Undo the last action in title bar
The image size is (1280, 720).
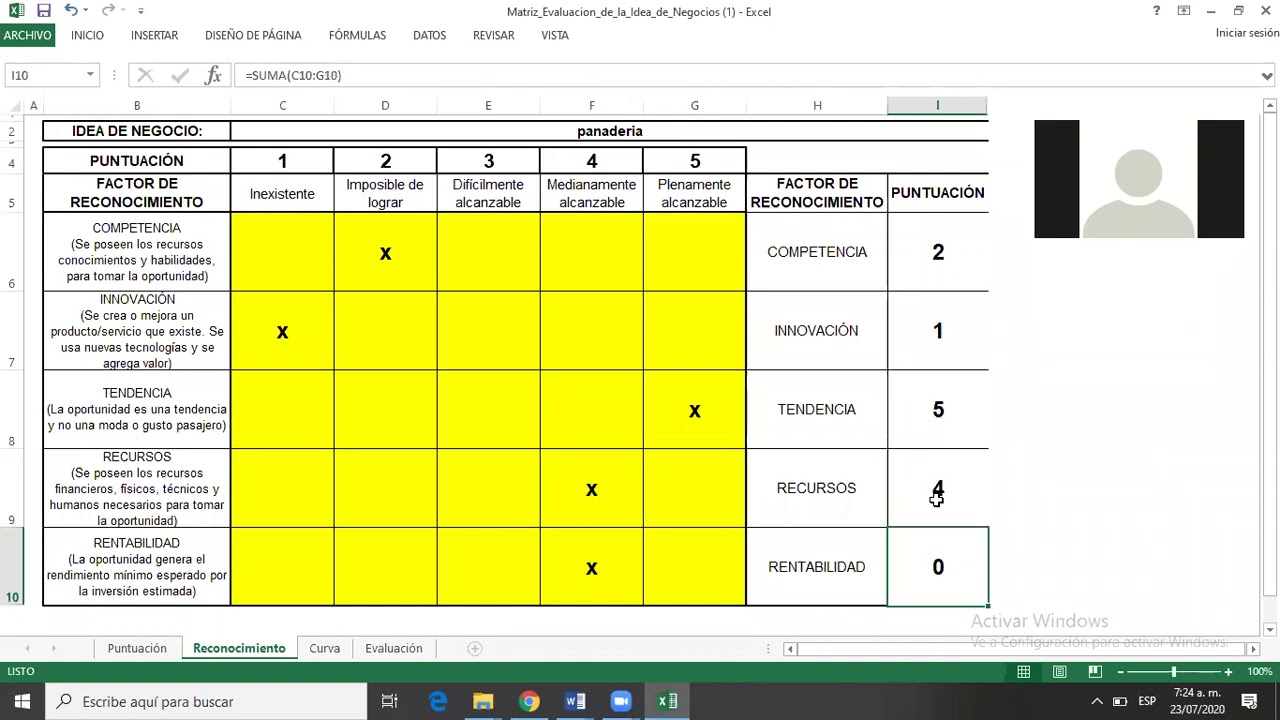pos(70,11)
